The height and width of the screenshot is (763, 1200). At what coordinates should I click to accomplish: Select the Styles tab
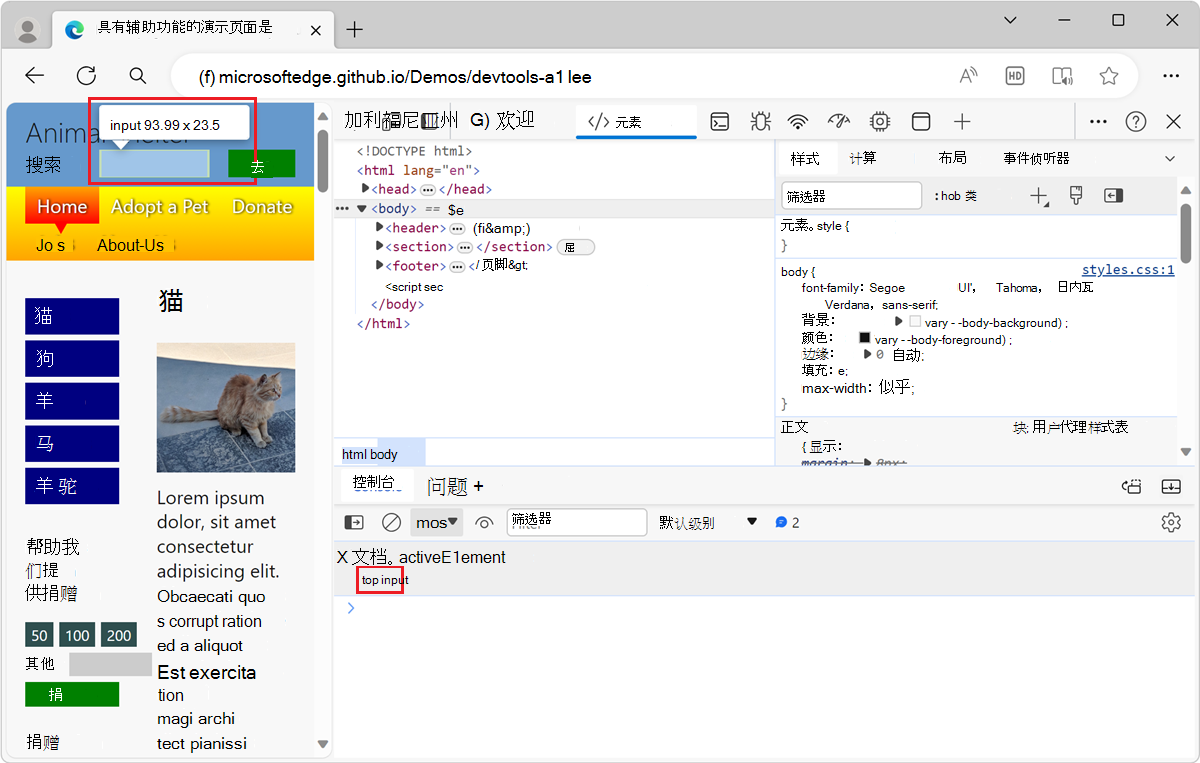805,158
